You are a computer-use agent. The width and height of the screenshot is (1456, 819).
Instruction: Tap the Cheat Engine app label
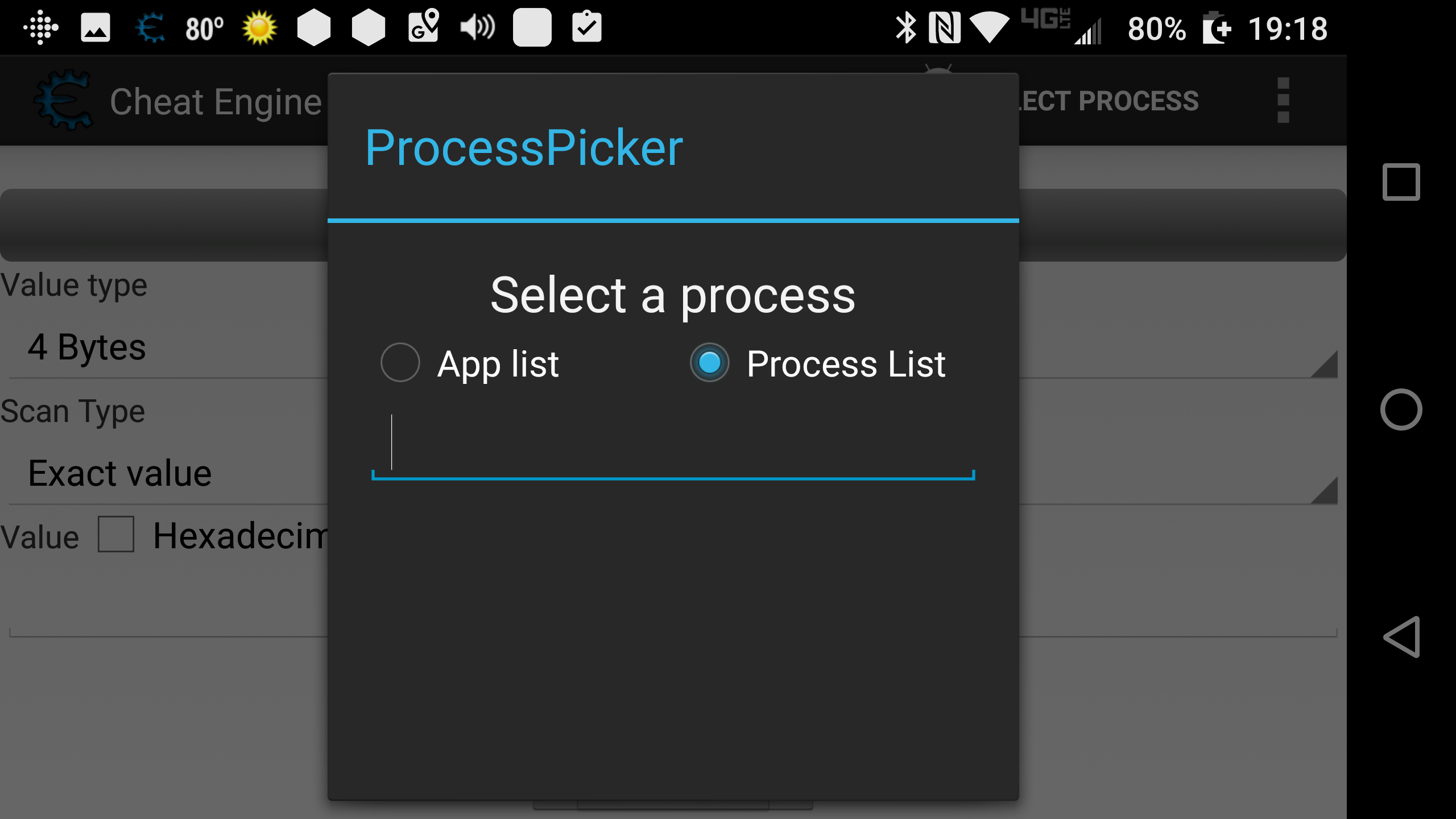click(215, 101)
